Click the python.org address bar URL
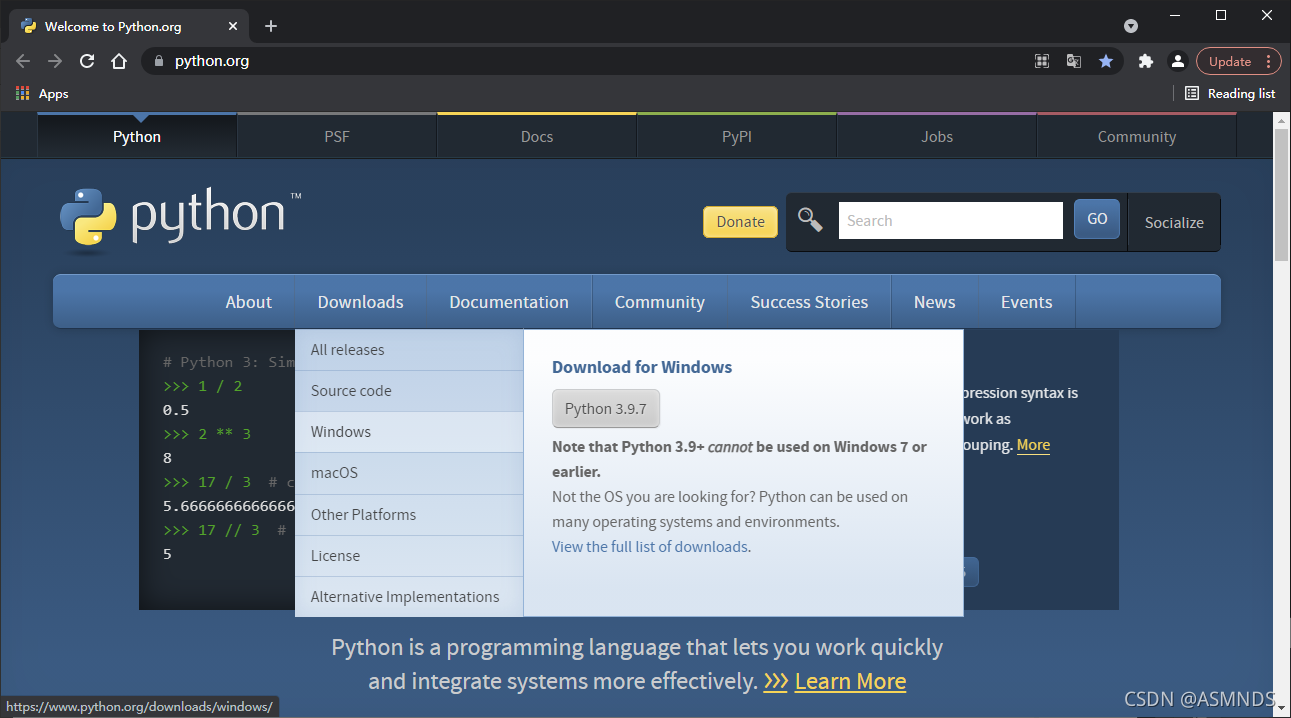 pos(212,61)
